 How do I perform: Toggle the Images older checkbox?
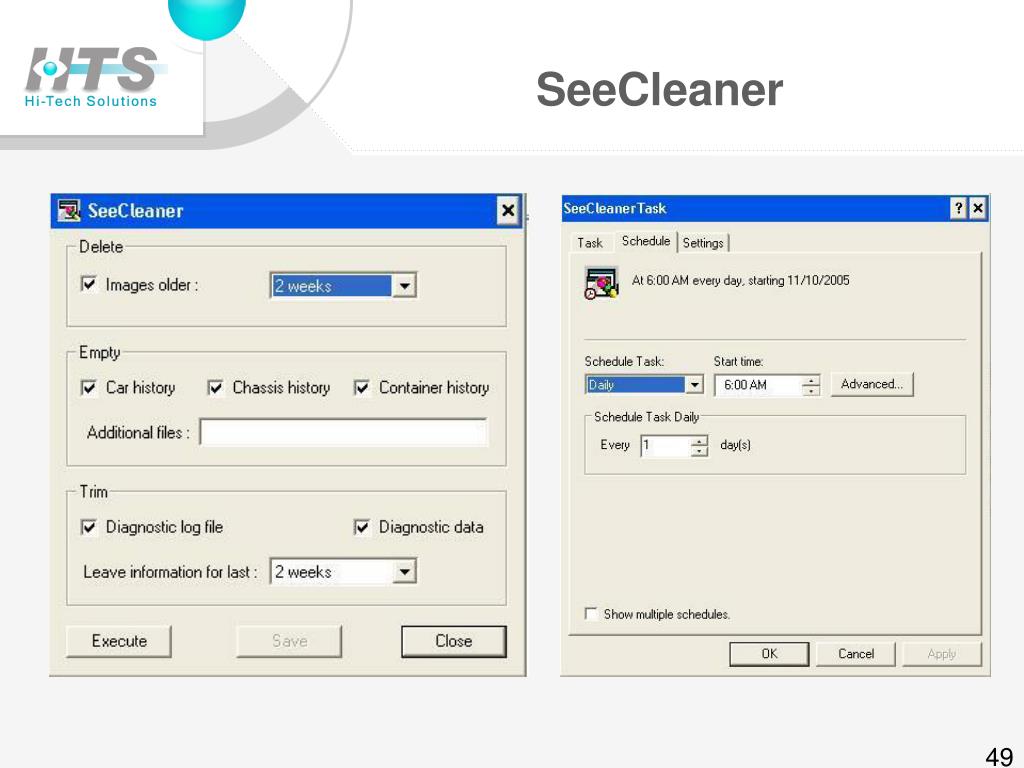(88, 284)
